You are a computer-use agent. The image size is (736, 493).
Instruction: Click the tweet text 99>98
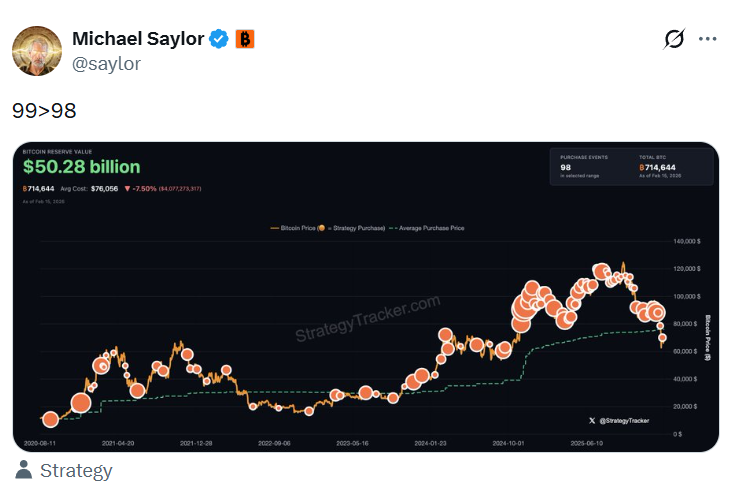[44, 110]
